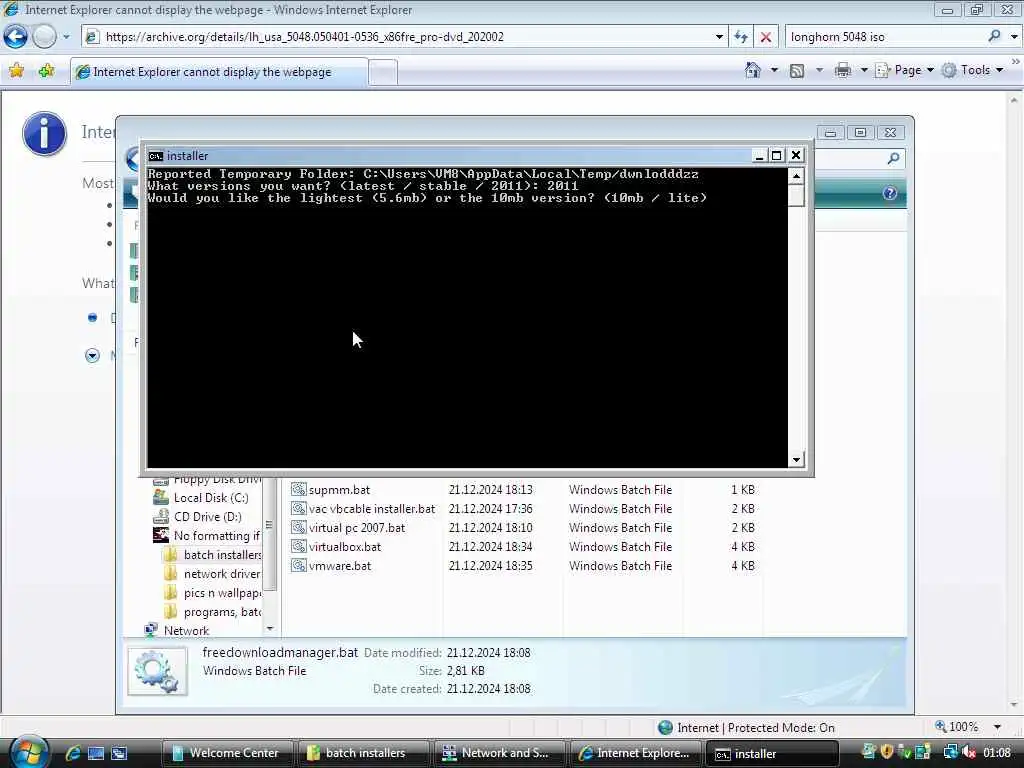The width and height of the screenshot is (1024, 768).
Task: Open the Home button dropdown arrow
Action: 775,70
